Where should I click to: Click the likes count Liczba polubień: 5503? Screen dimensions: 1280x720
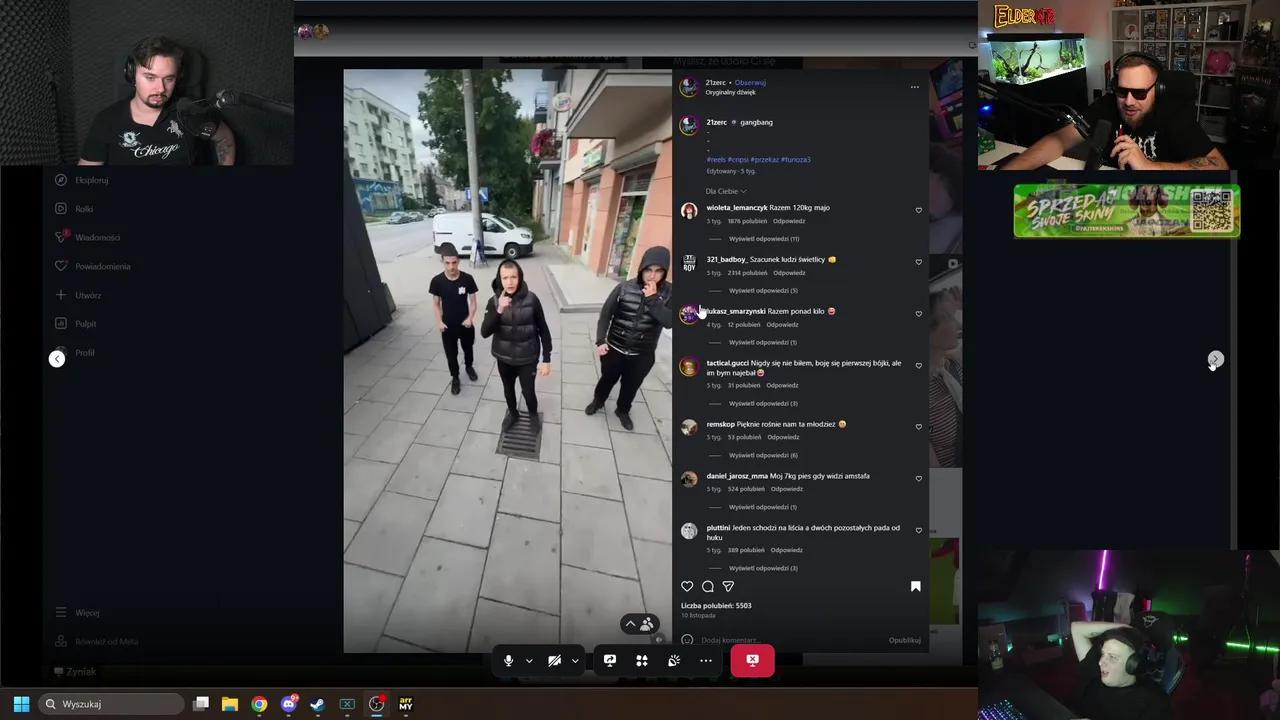(716, 605)
